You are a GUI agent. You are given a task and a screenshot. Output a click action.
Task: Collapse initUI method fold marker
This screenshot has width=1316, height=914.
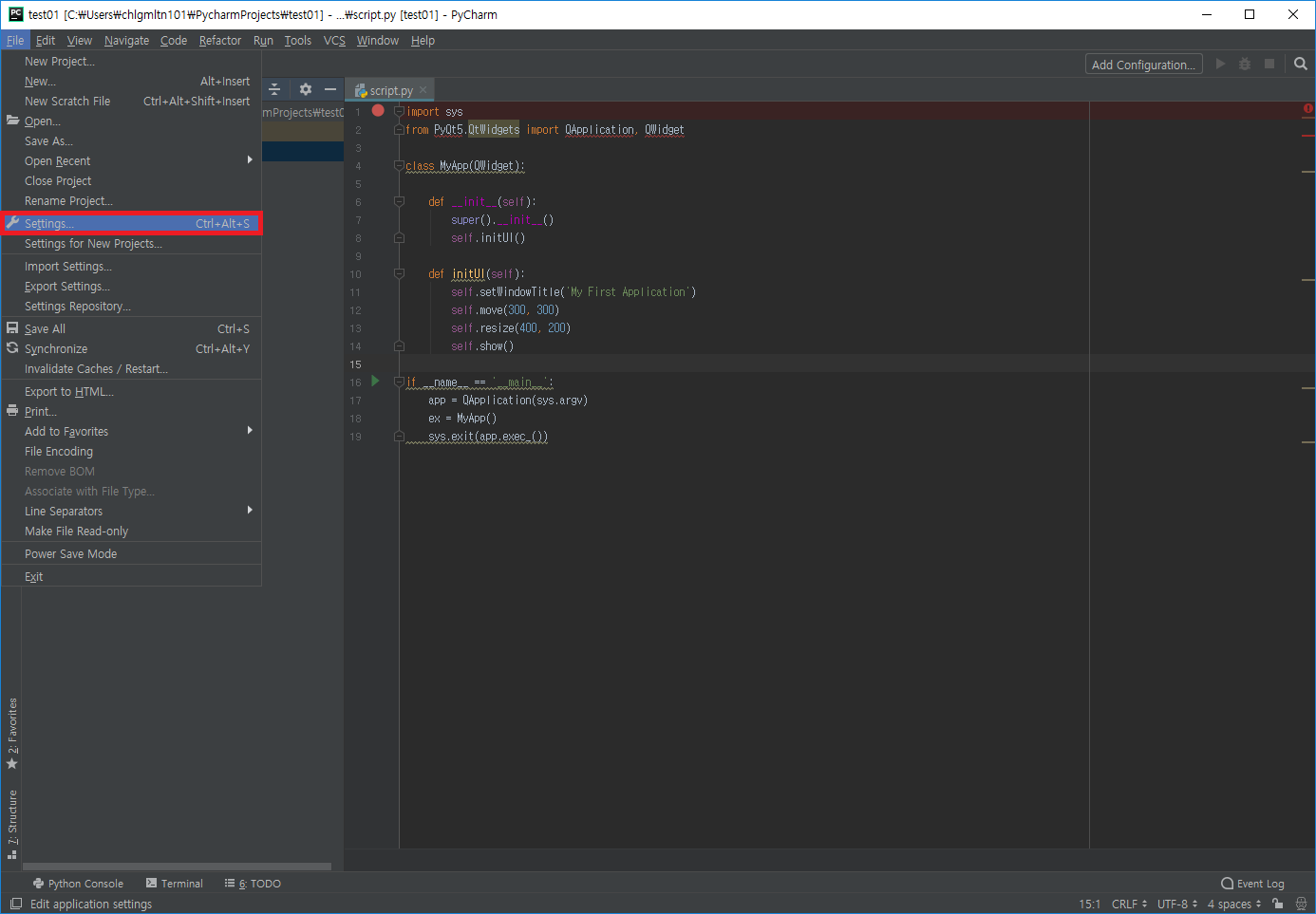click(x=399, y=273)
